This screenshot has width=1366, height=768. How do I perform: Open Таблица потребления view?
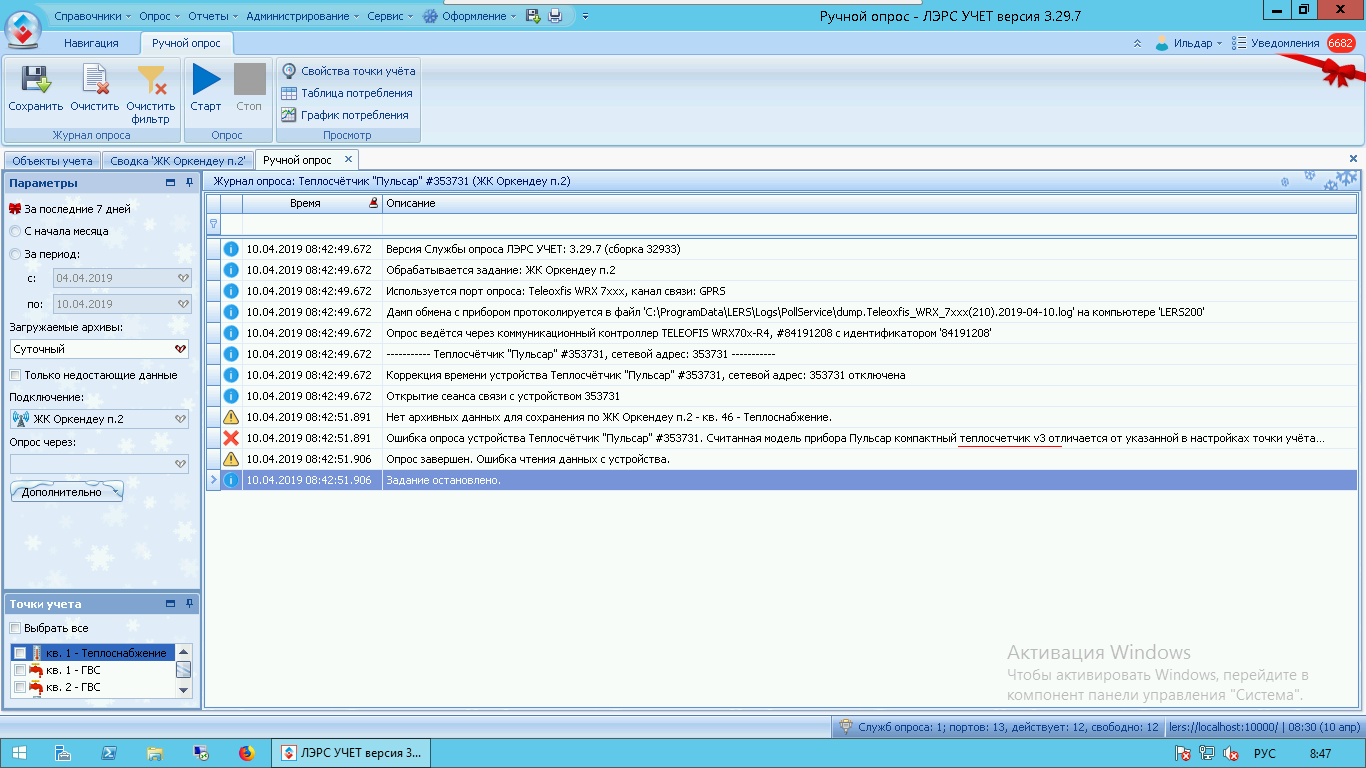coord(346,93)
